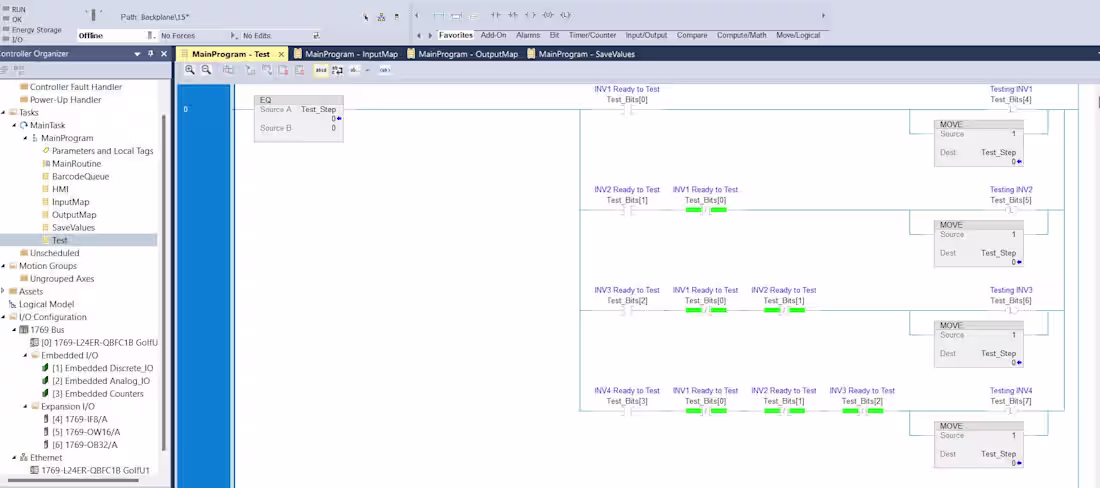The width and height of the screenshot is (1100, 488).
Task: Select Parameters and Local Tags
Action: [102, 151]
